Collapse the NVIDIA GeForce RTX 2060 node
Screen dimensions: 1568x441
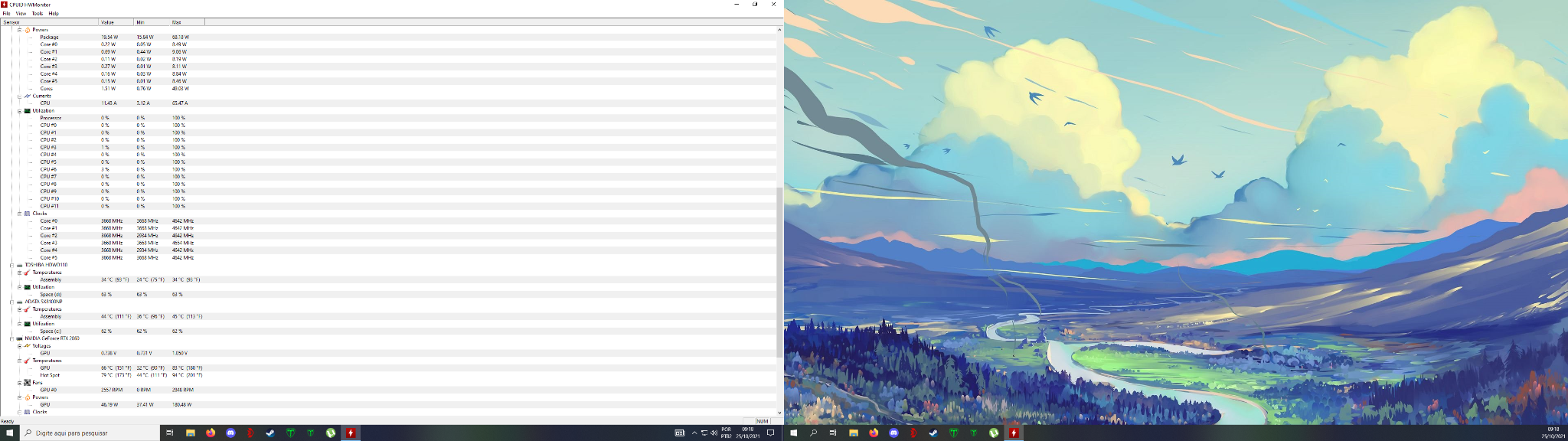click(x=12, y=338)
